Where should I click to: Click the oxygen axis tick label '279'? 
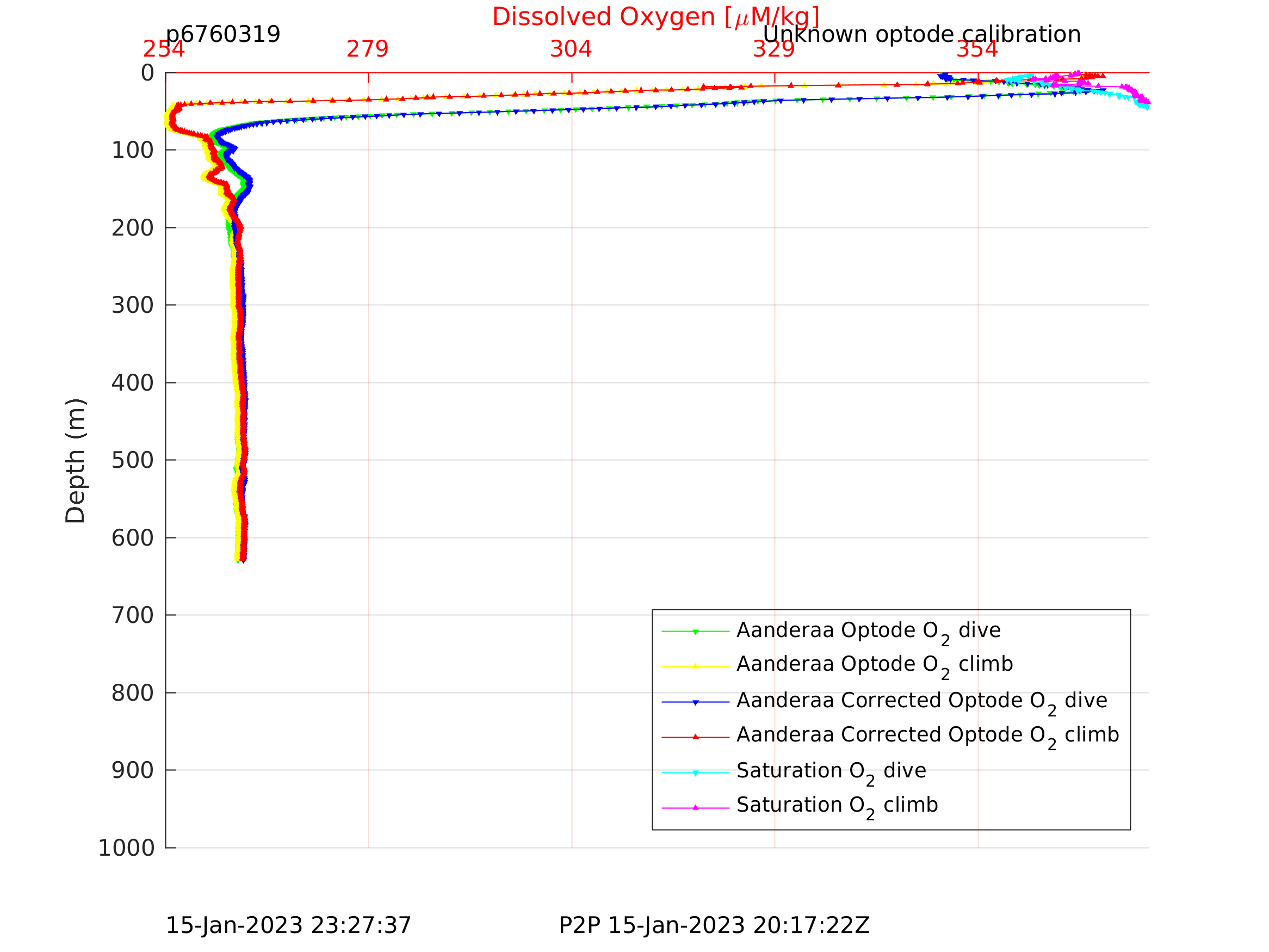tap(368, 50)
